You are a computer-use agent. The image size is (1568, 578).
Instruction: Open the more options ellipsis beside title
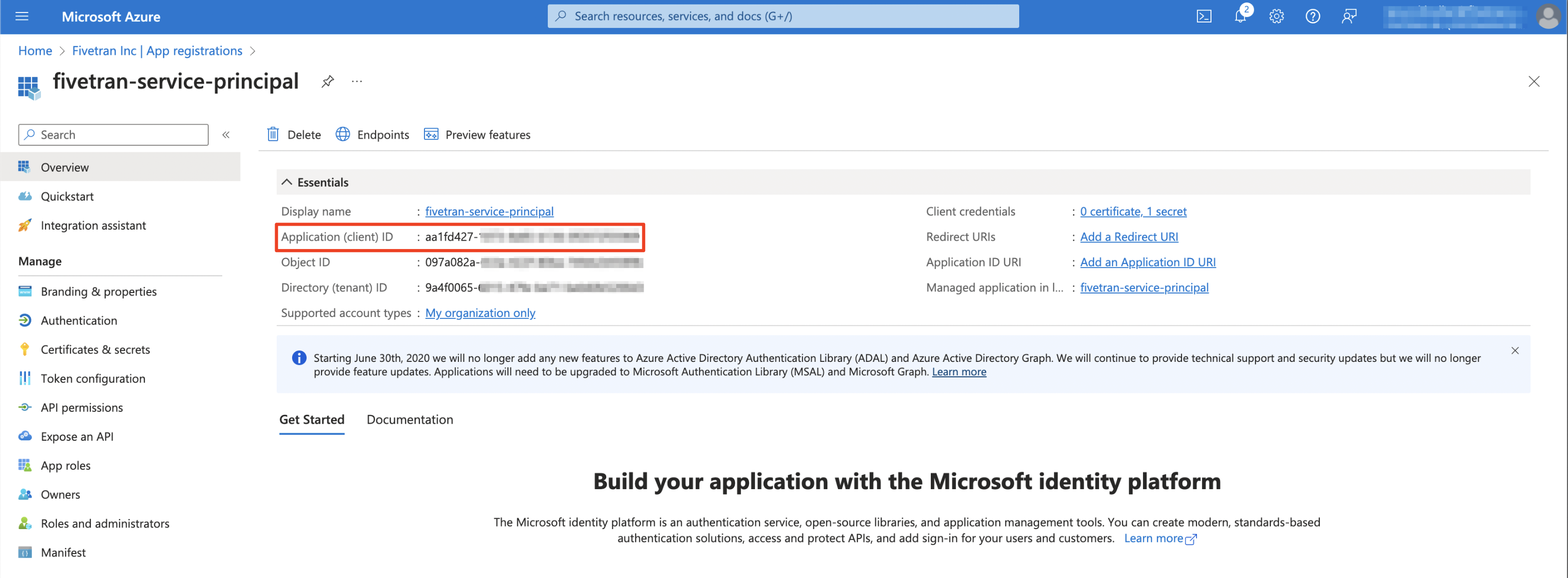(x=357, y=81)
